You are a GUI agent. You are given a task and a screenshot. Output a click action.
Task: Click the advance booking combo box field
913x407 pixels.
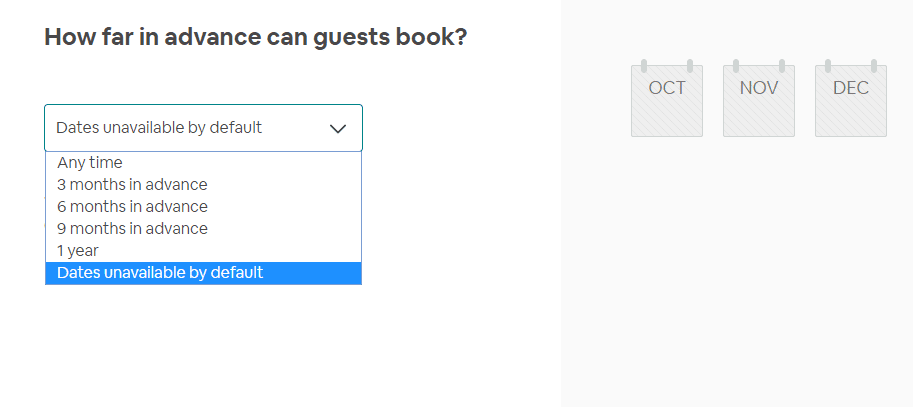(203, 128)
